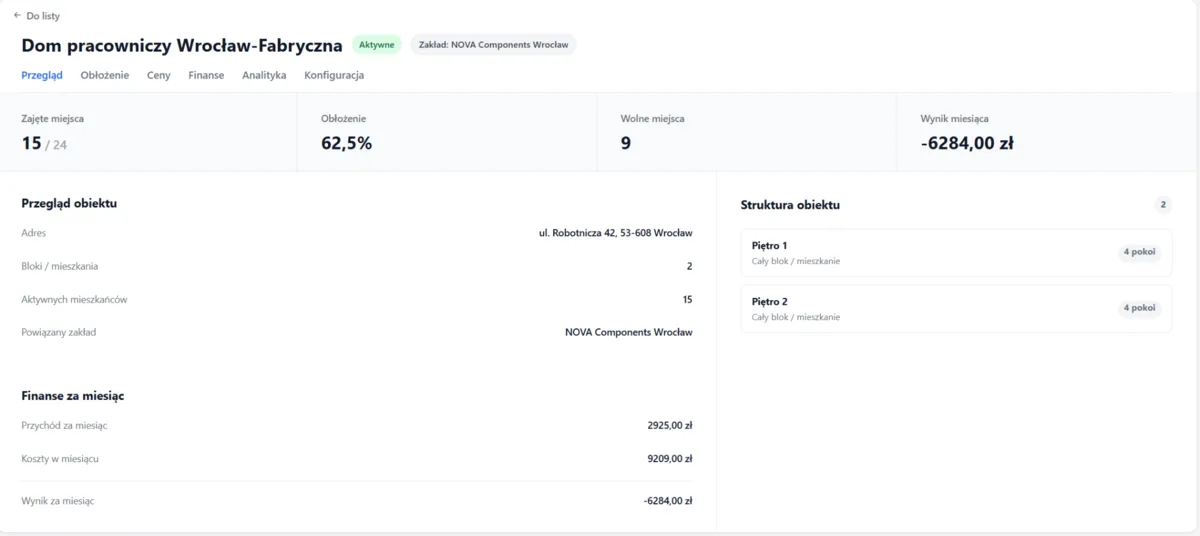The height and width of the screenshot is (536, 1200).
Task: Select the Przegląd tab
Action: [x=42, y=75]
